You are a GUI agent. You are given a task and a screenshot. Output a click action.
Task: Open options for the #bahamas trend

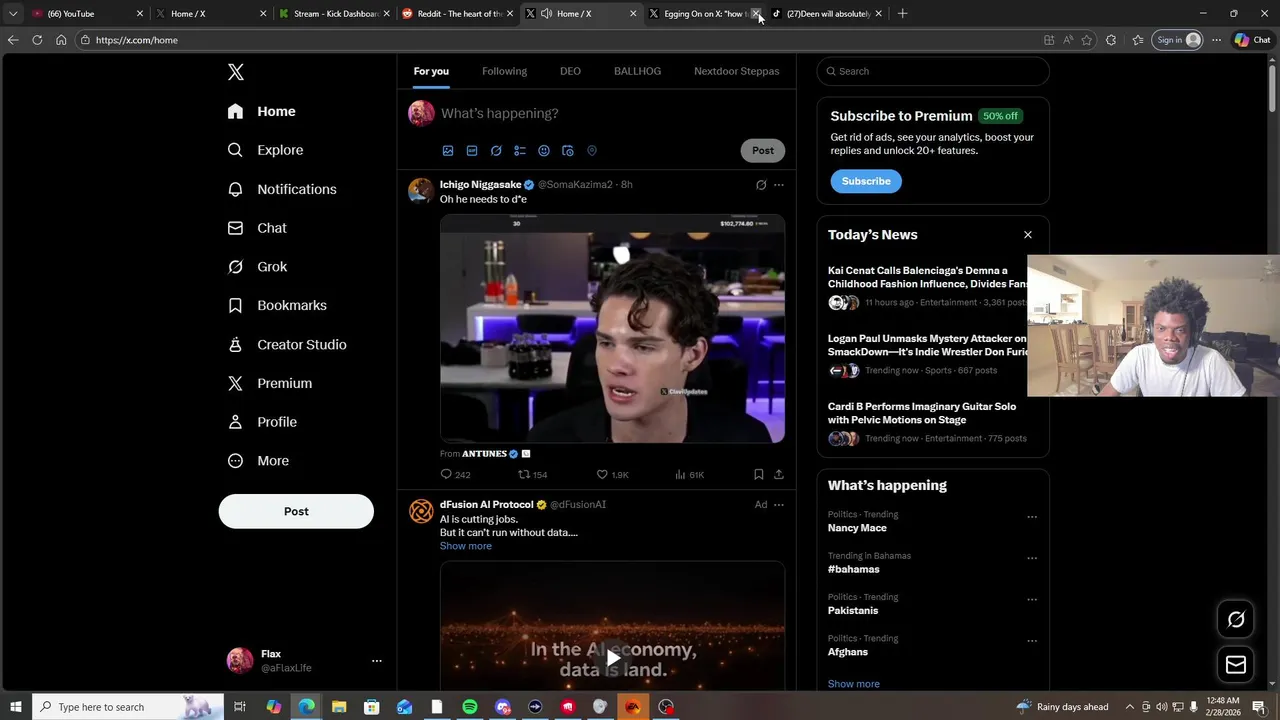[x=1032, y=558]
